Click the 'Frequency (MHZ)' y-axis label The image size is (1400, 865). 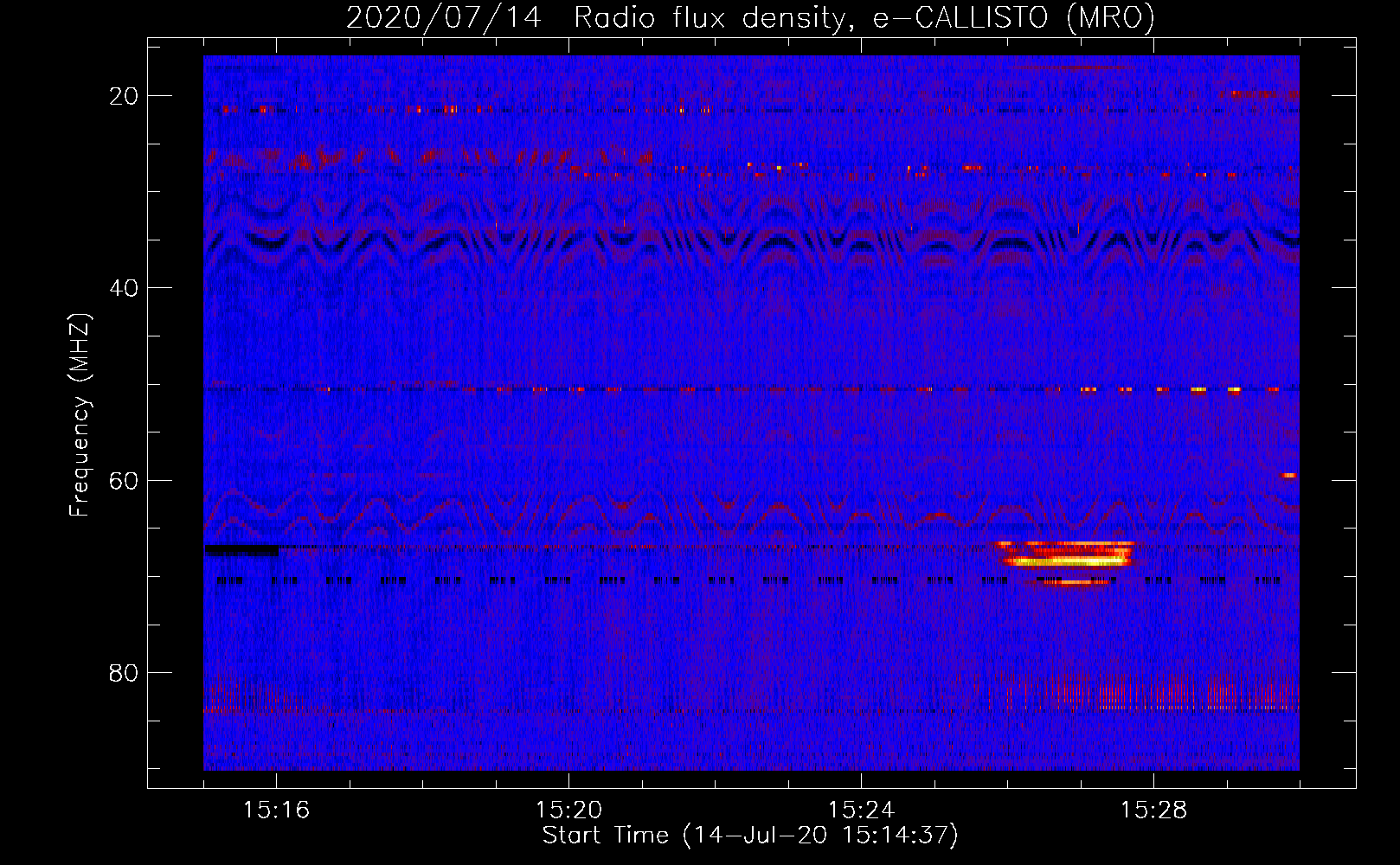pyautogui.click(x=80, y=415)
